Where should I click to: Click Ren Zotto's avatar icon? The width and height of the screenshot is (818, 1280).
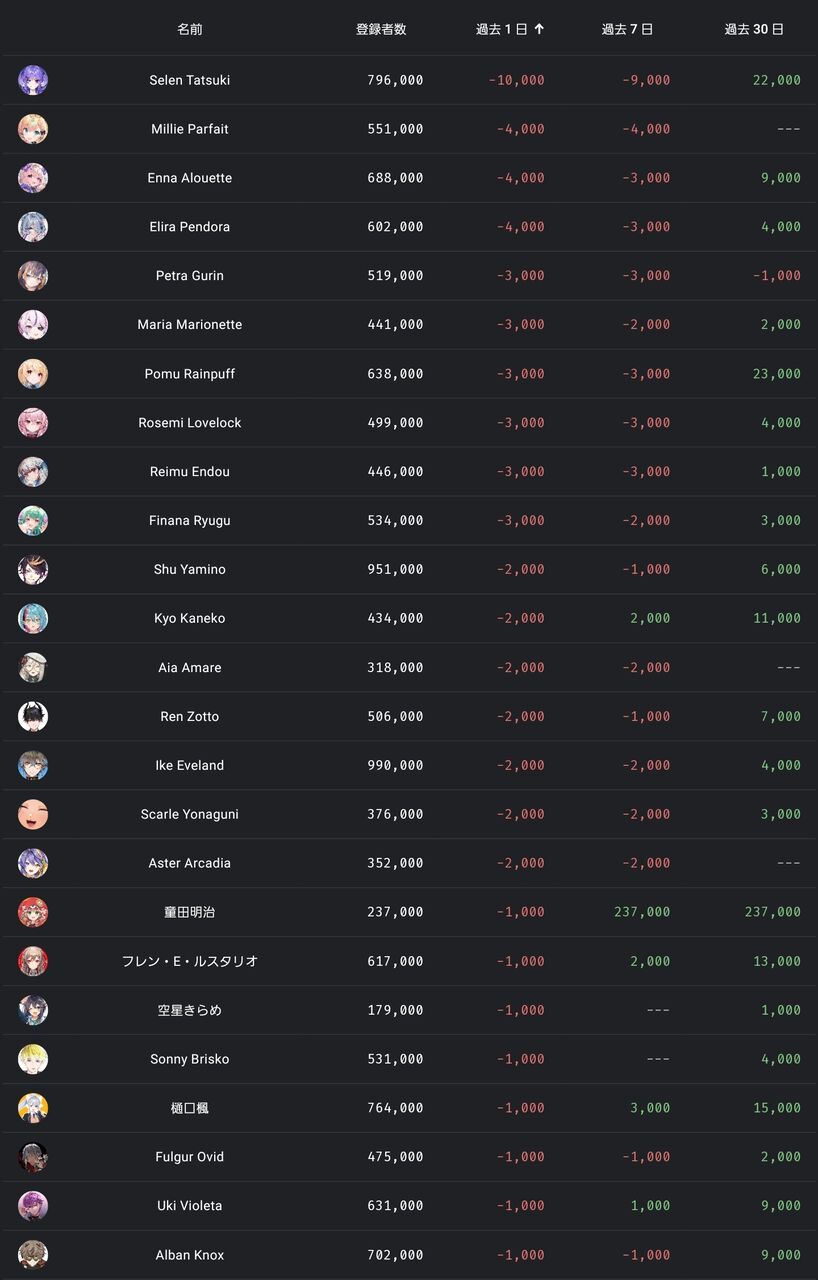(x=33, y=717)
